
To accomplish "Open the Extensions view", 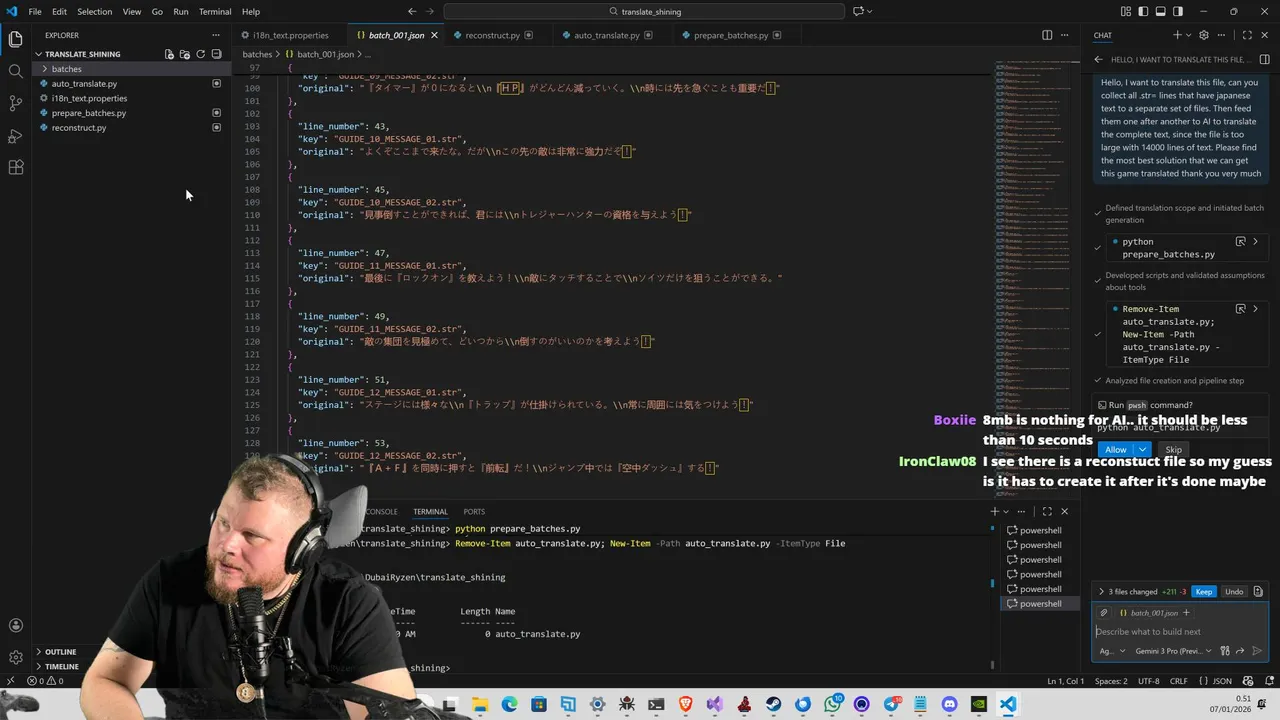I will pyautogui.click(x=15, y=167).
